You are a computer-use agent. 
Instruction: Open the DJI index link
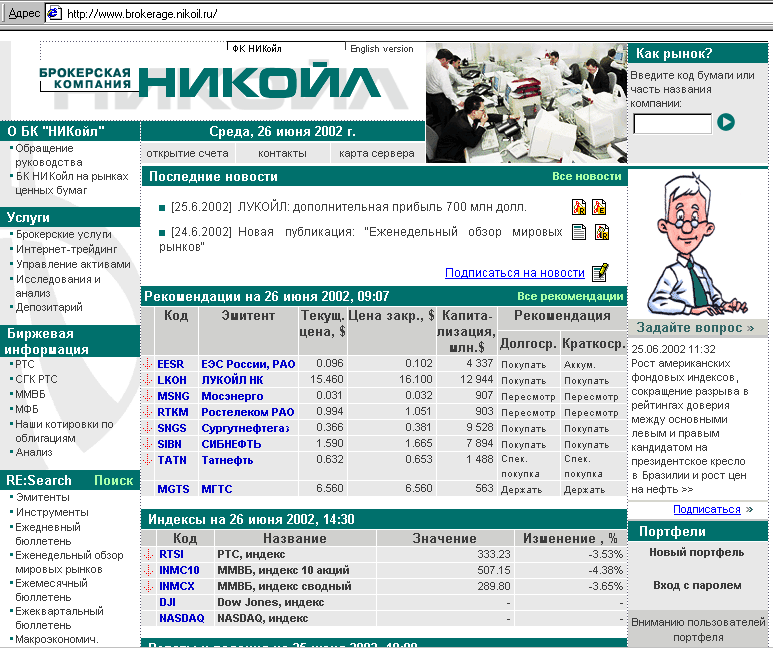click(x=167, y=602)
